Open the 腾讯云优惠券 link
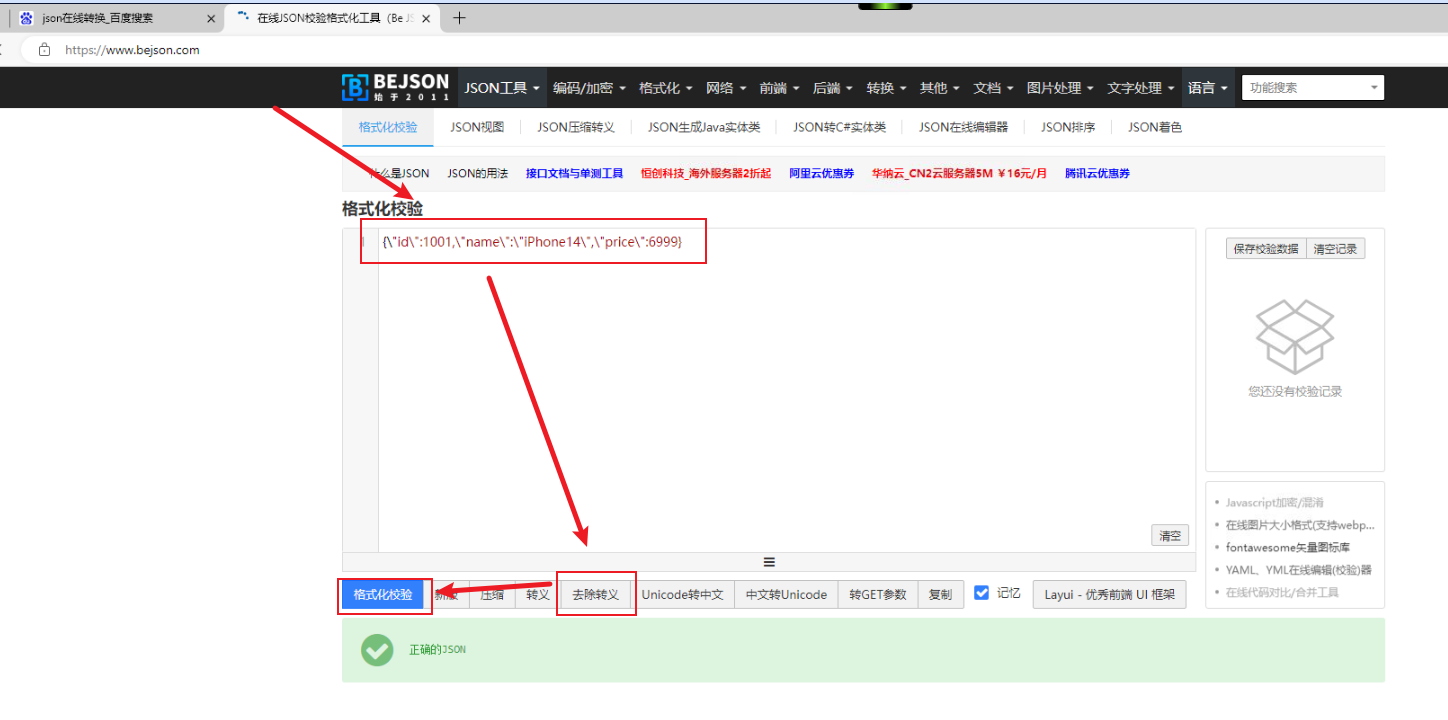This screenshot has width=1448, height=720. tap(1097, 174)
